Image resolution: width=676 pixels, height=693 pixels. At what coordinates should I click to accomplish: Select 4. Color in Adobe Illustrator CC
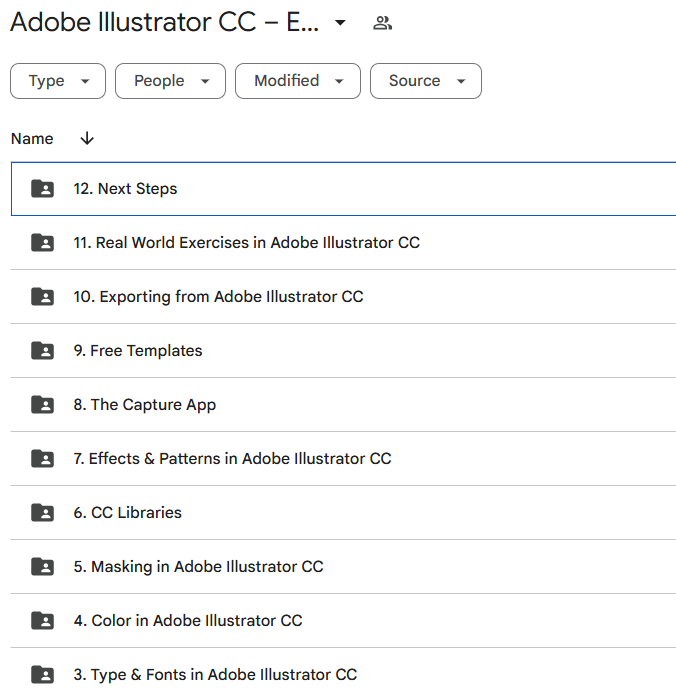[x=343, y=621]
